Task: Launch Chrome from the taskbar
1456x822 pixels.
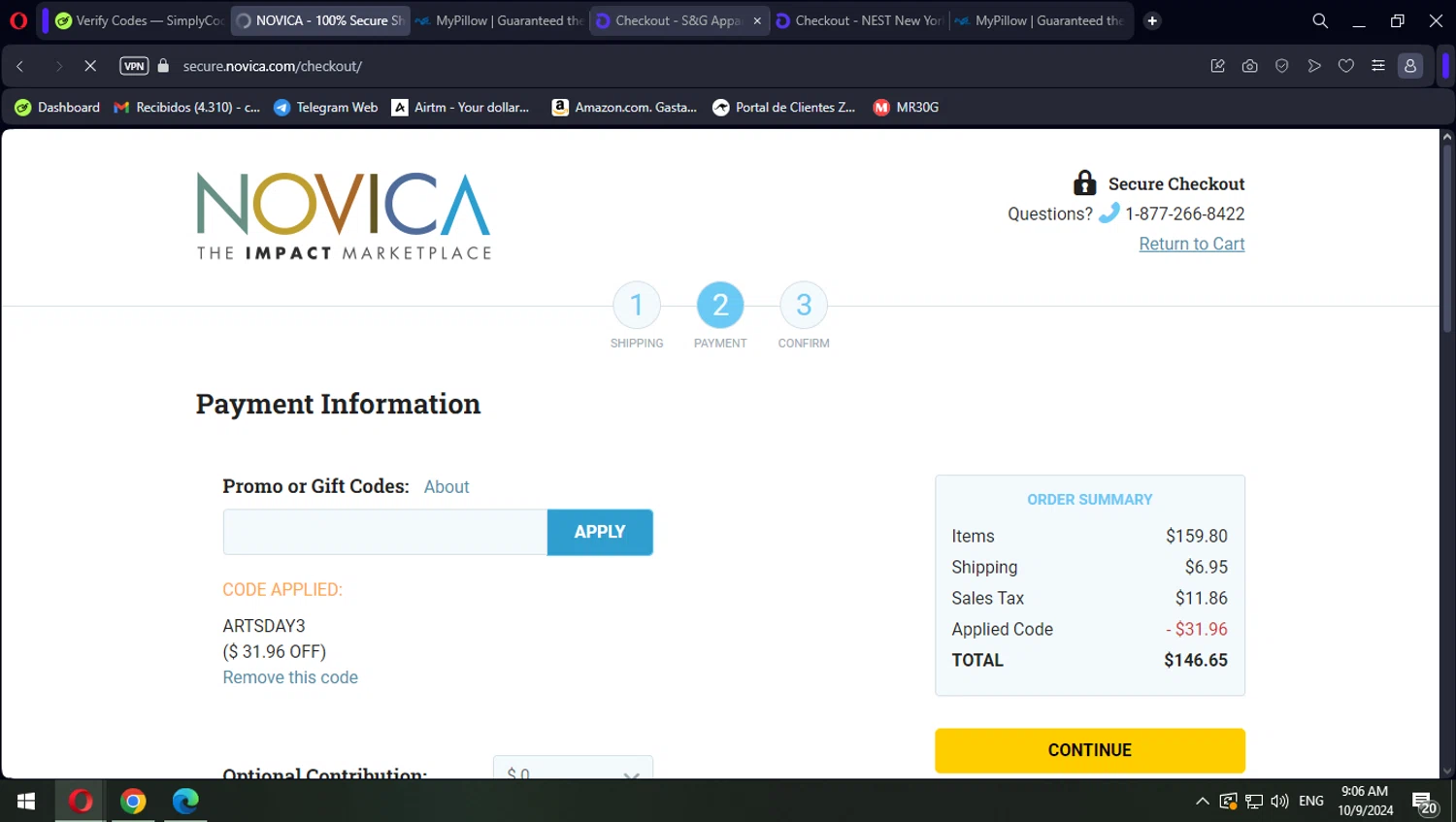Action: [x=133, y=801]
